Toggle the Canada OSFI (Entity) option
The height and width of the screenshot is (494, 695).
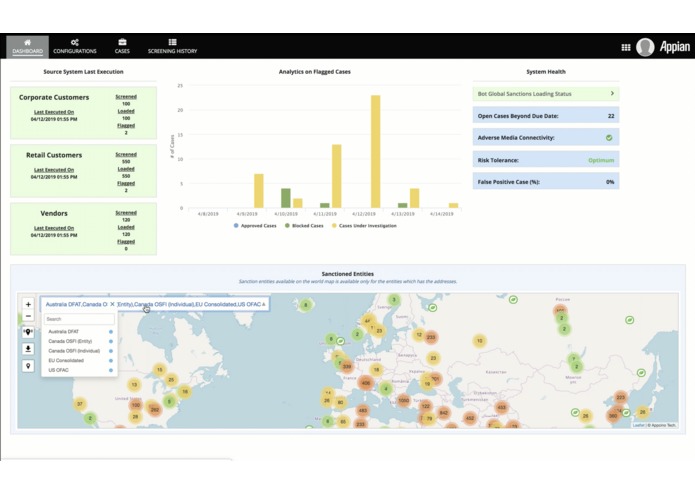pos(79,341)
